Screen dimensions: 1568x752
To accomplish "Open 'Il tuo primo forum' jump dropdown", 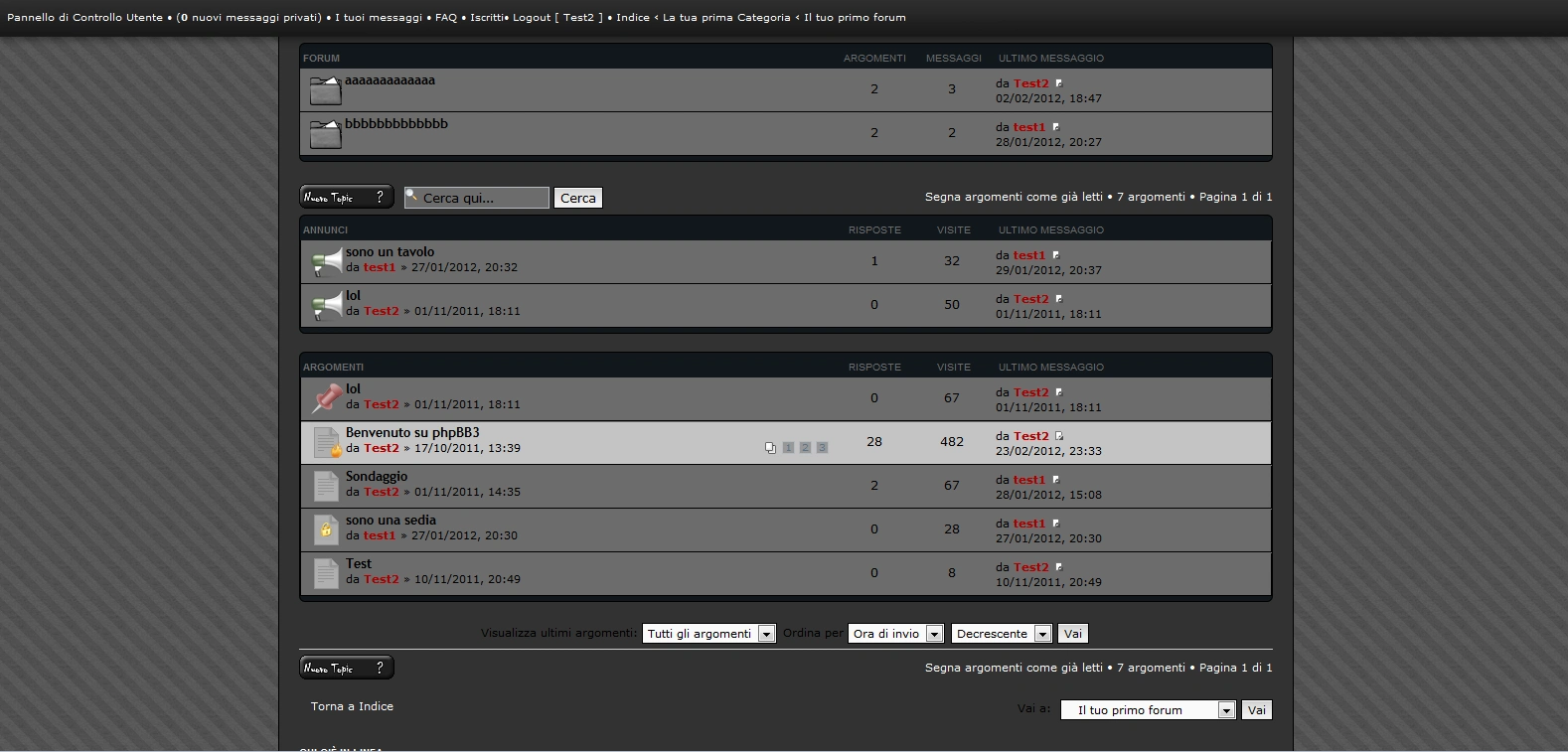I will pyautogui.click(x=1149, y=710).
